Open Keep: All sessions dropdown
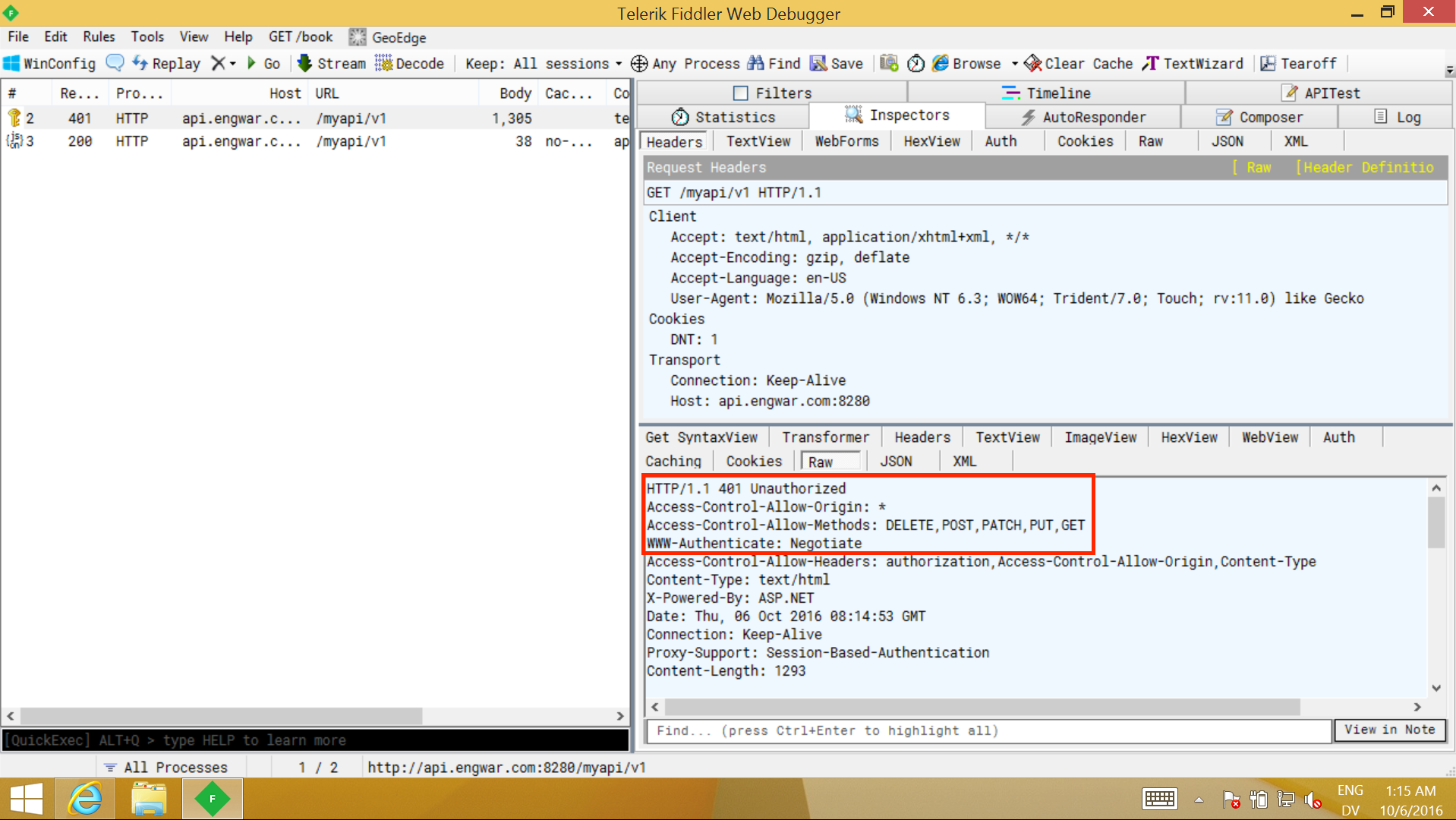Image resolution: width=1456 pixels, height=820 pixels. pyautogui.click(x=544, y=64)
